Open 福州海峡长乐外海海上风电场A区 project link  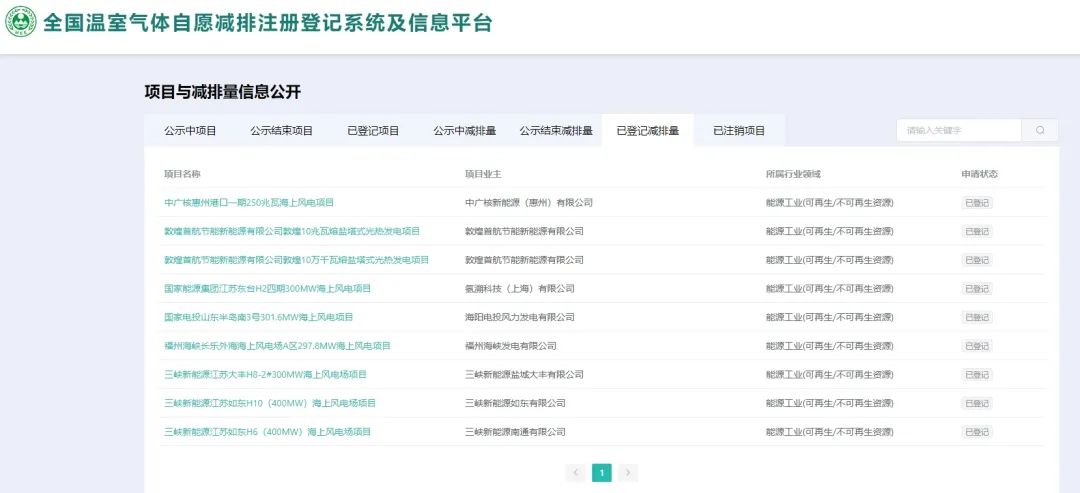click(x=278, y=346)
